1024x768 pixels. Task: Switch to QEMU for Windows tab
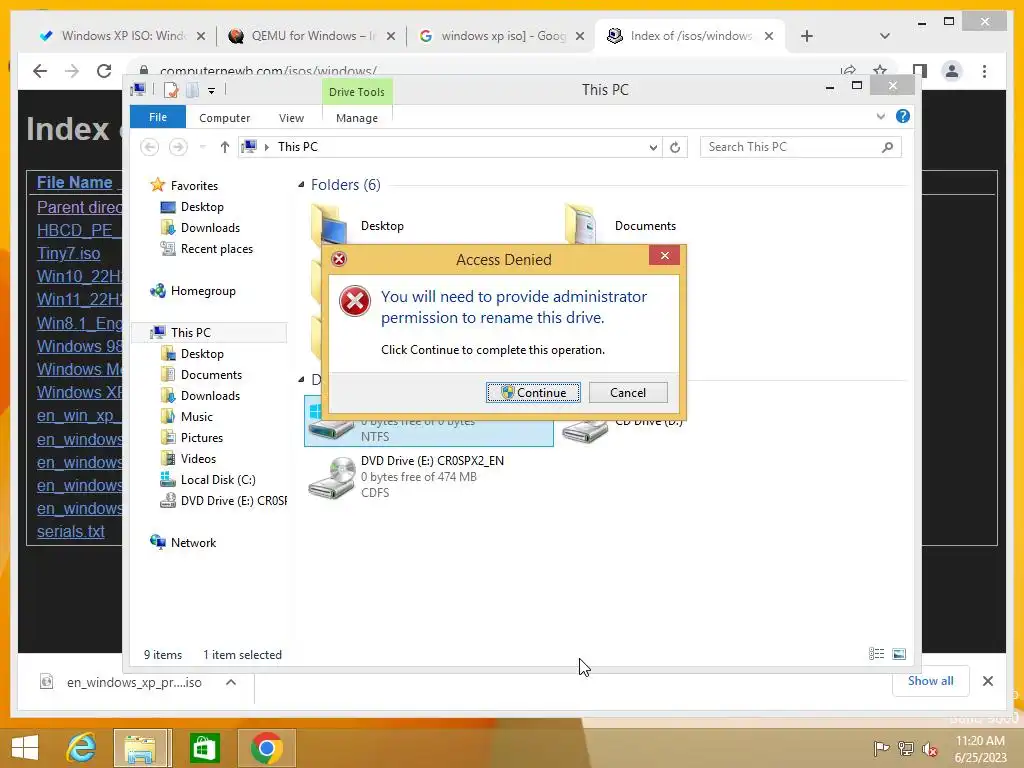312,36
